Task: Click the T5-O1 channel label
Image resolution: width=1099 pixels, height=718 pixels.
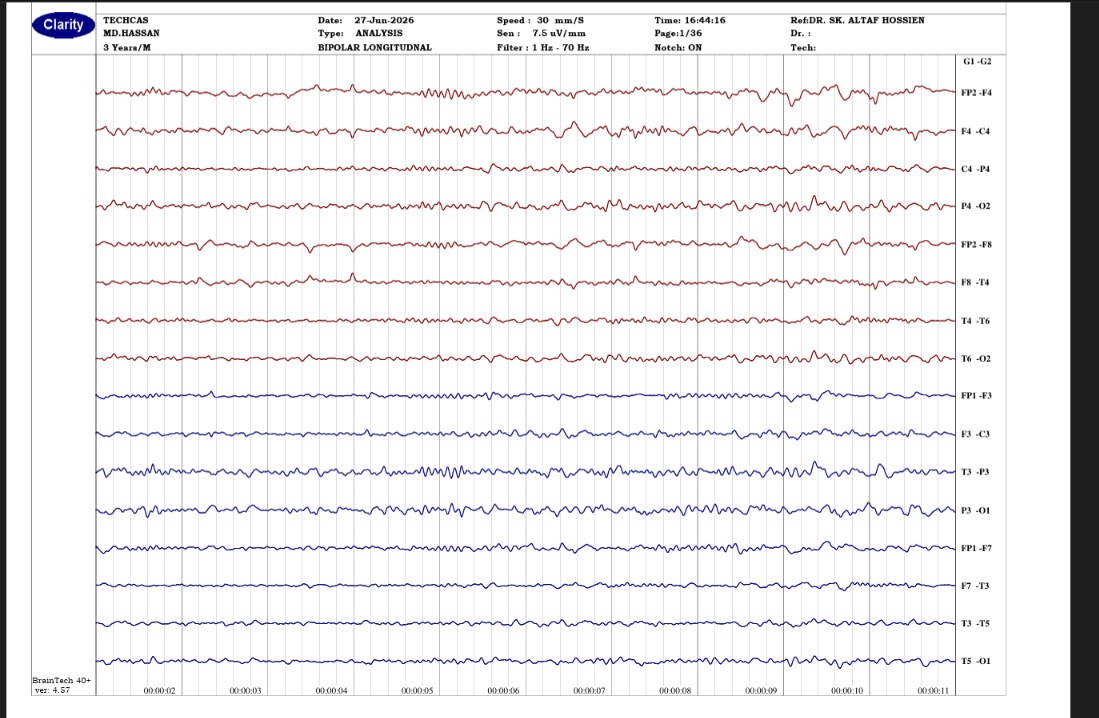Action: (976, 661)
